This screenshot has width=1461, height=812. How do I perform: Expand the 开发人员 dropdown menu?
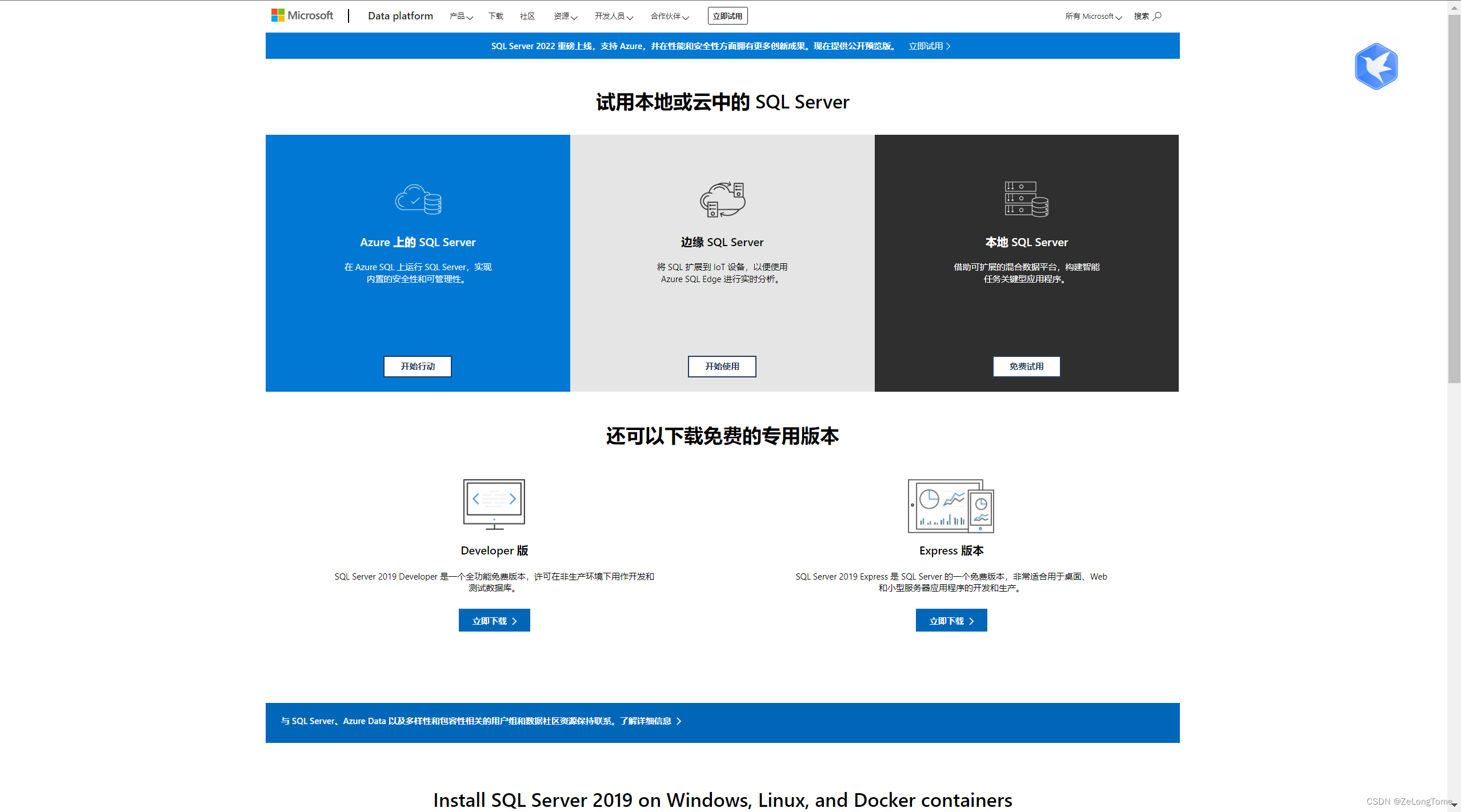614,16
